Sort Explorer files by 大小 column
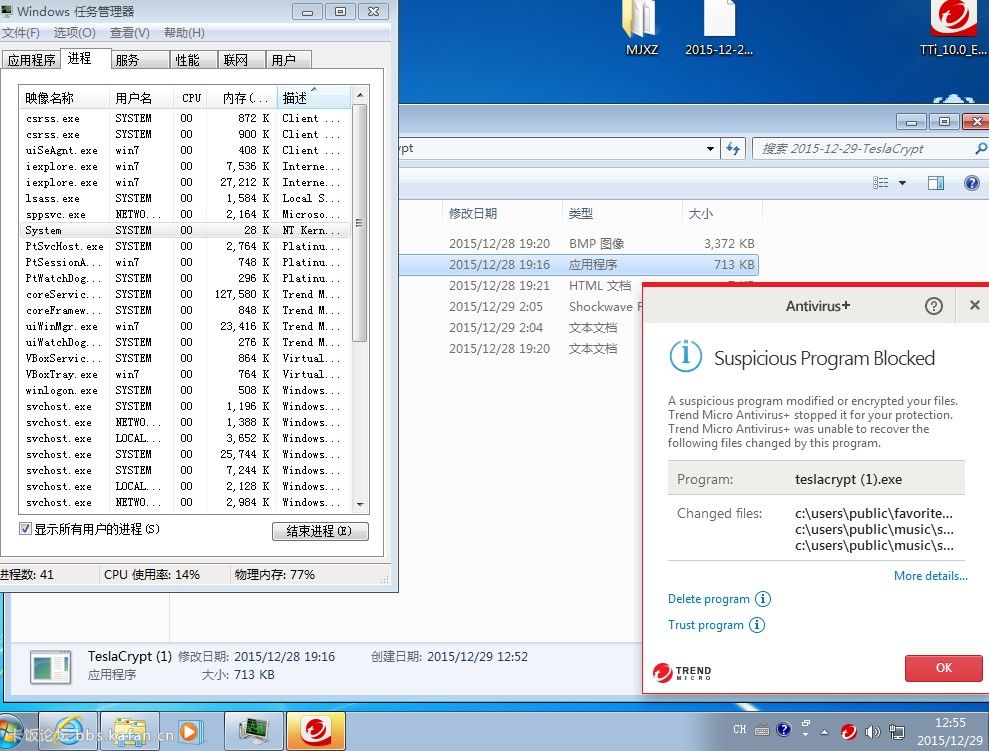The image size is (989, 751). pos(722,213)
